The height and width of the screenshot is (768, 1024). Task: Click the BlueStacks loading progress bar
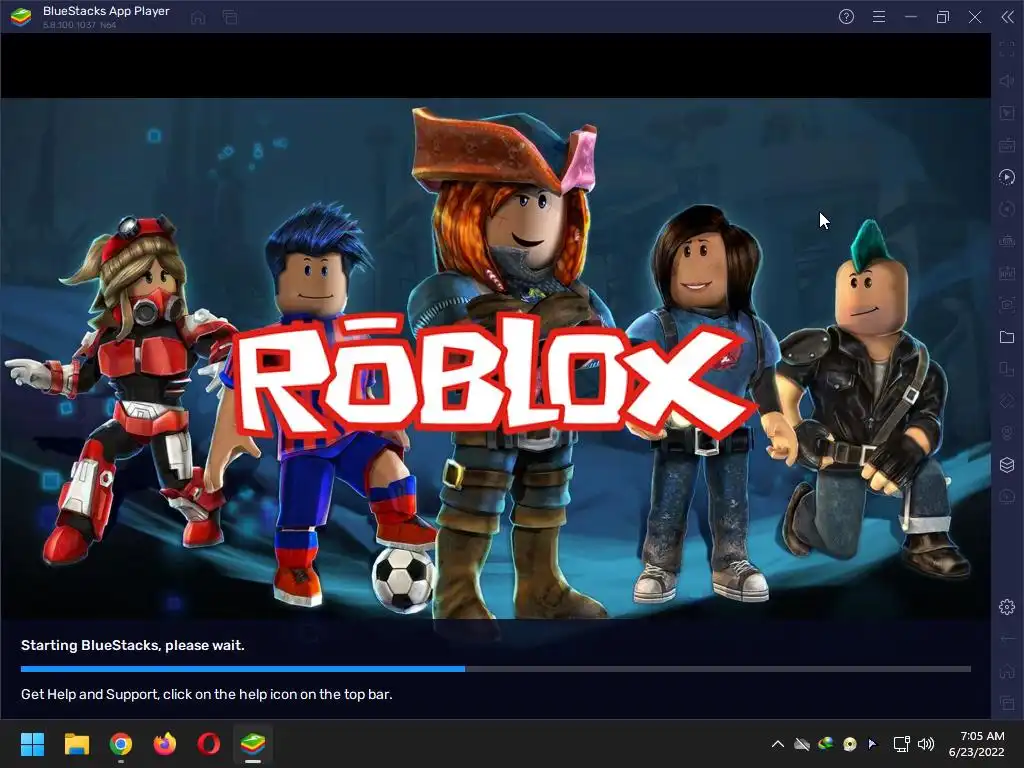point(496,669)
